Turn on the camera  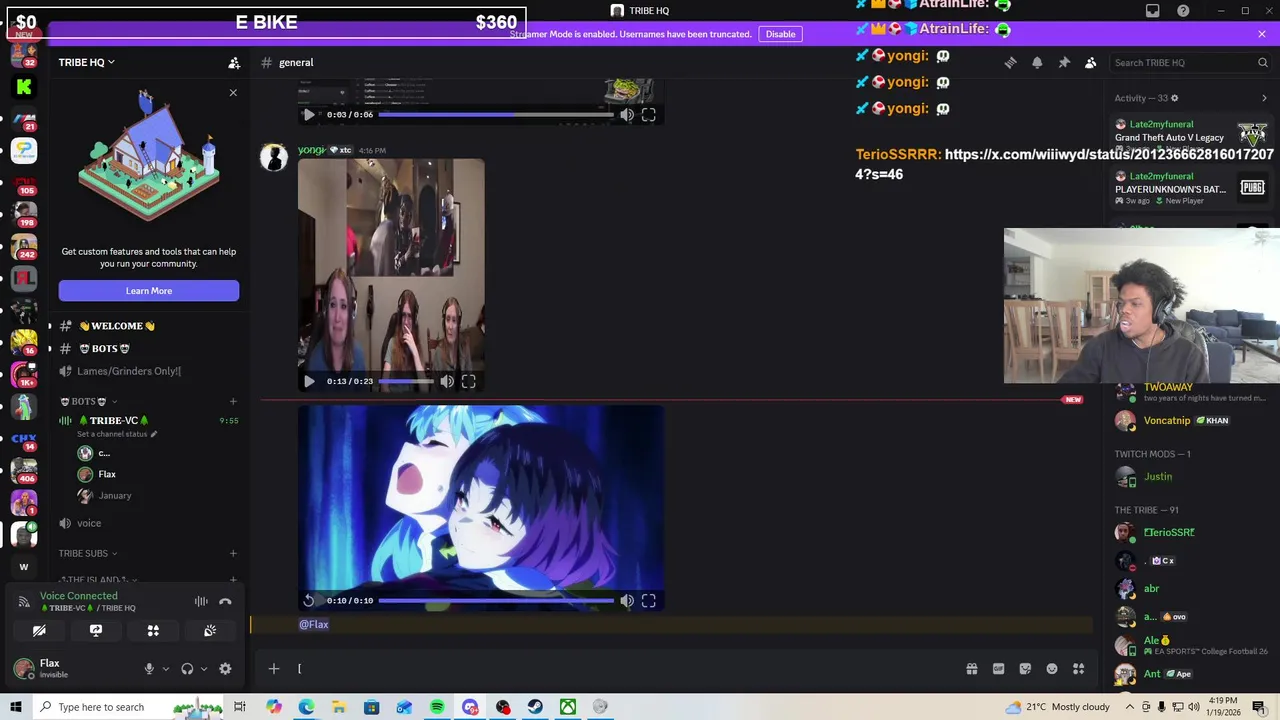[x=39, y=631]
